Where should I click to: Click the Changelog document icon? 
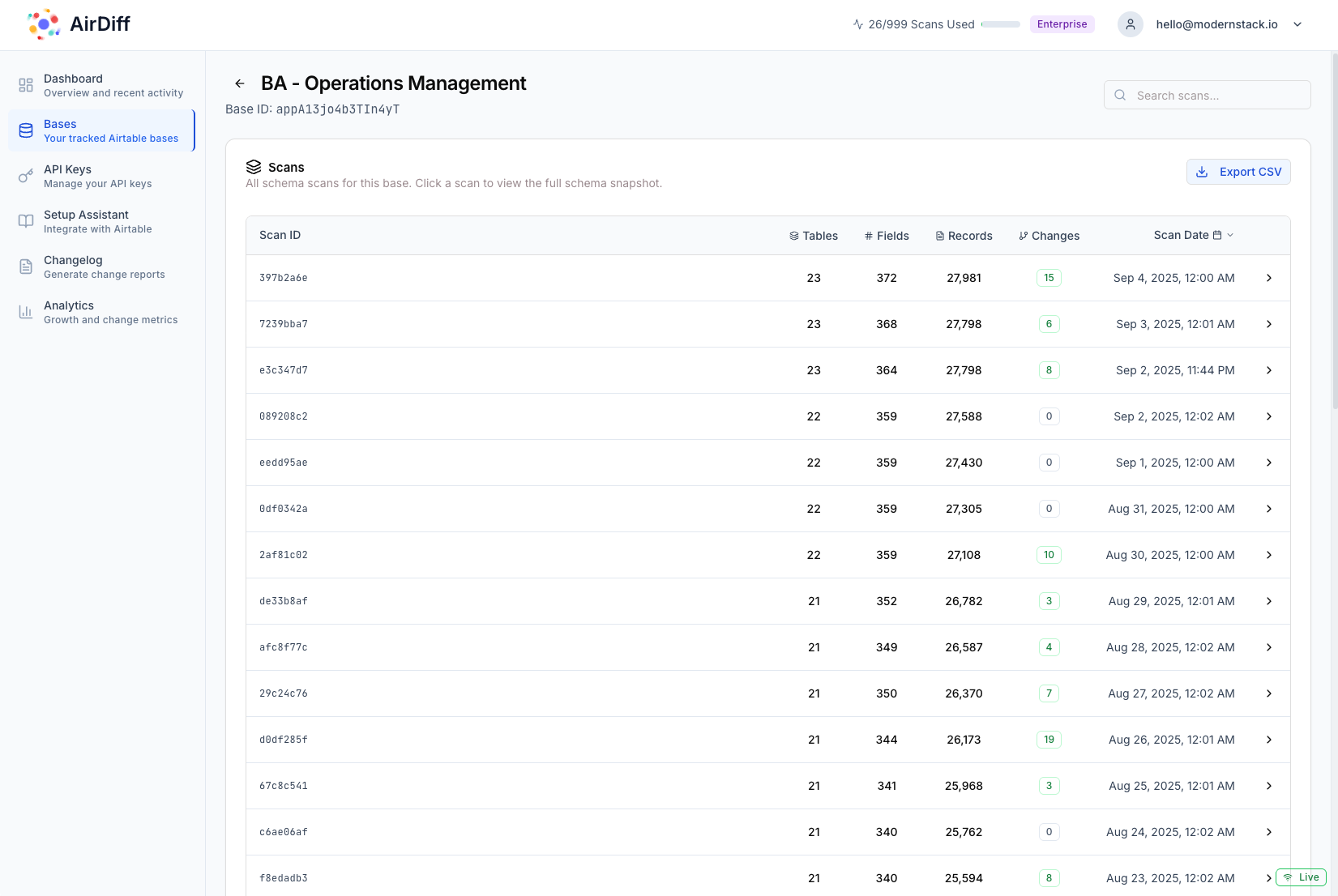[26, 267]
